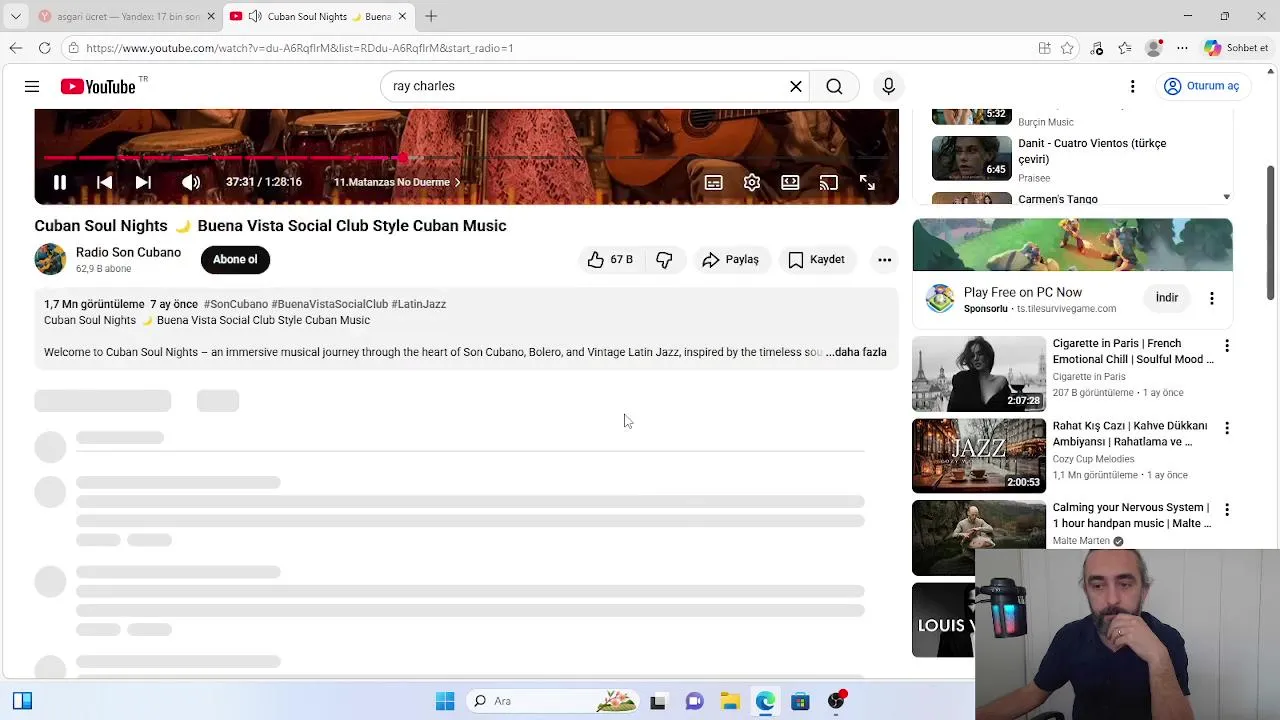Click the #BuenaVistaSocialClub hashtag
The width and height of the screenshot is (1280, 720).
coord(330,304)
